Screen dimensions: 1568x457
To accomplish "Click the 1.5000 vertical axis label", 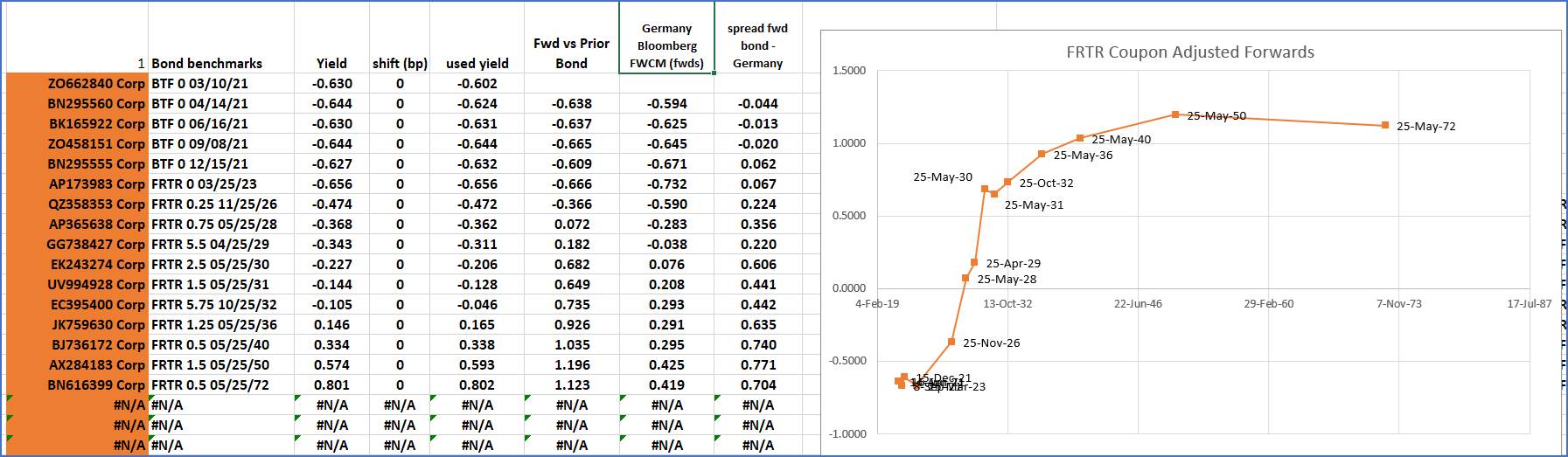I will [x=848, y=71].
